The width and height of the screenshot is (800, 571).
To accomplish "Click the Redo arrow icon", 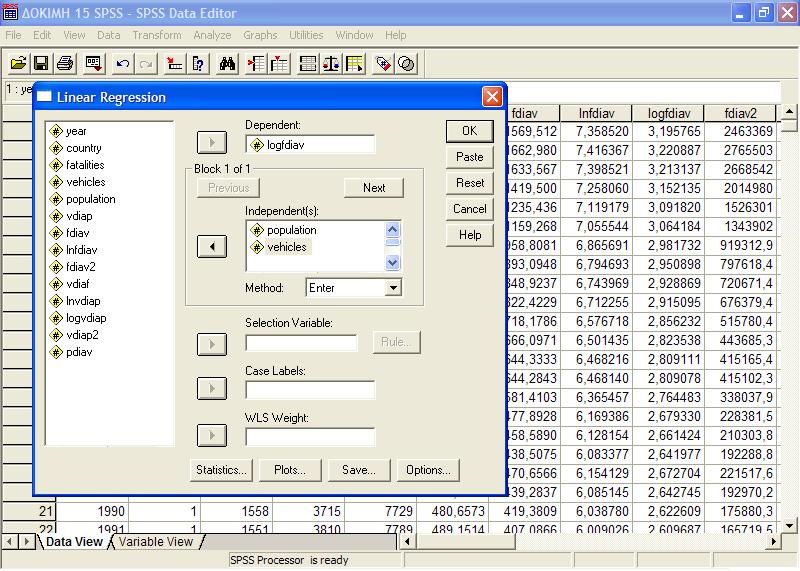I will tap(146, 64).
